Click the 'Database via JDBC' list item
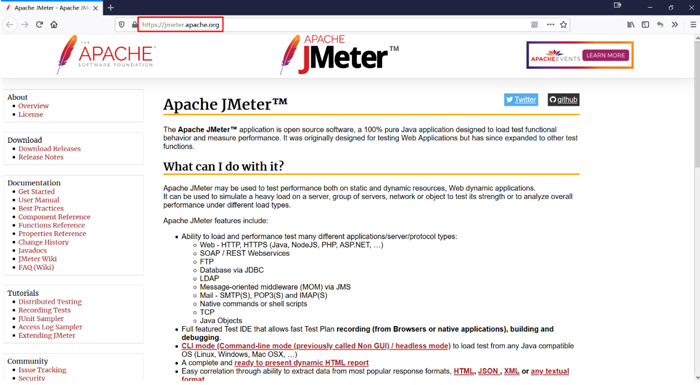This screenshot has width=700, height=385. pyautogui.click(x=231, y=270)
